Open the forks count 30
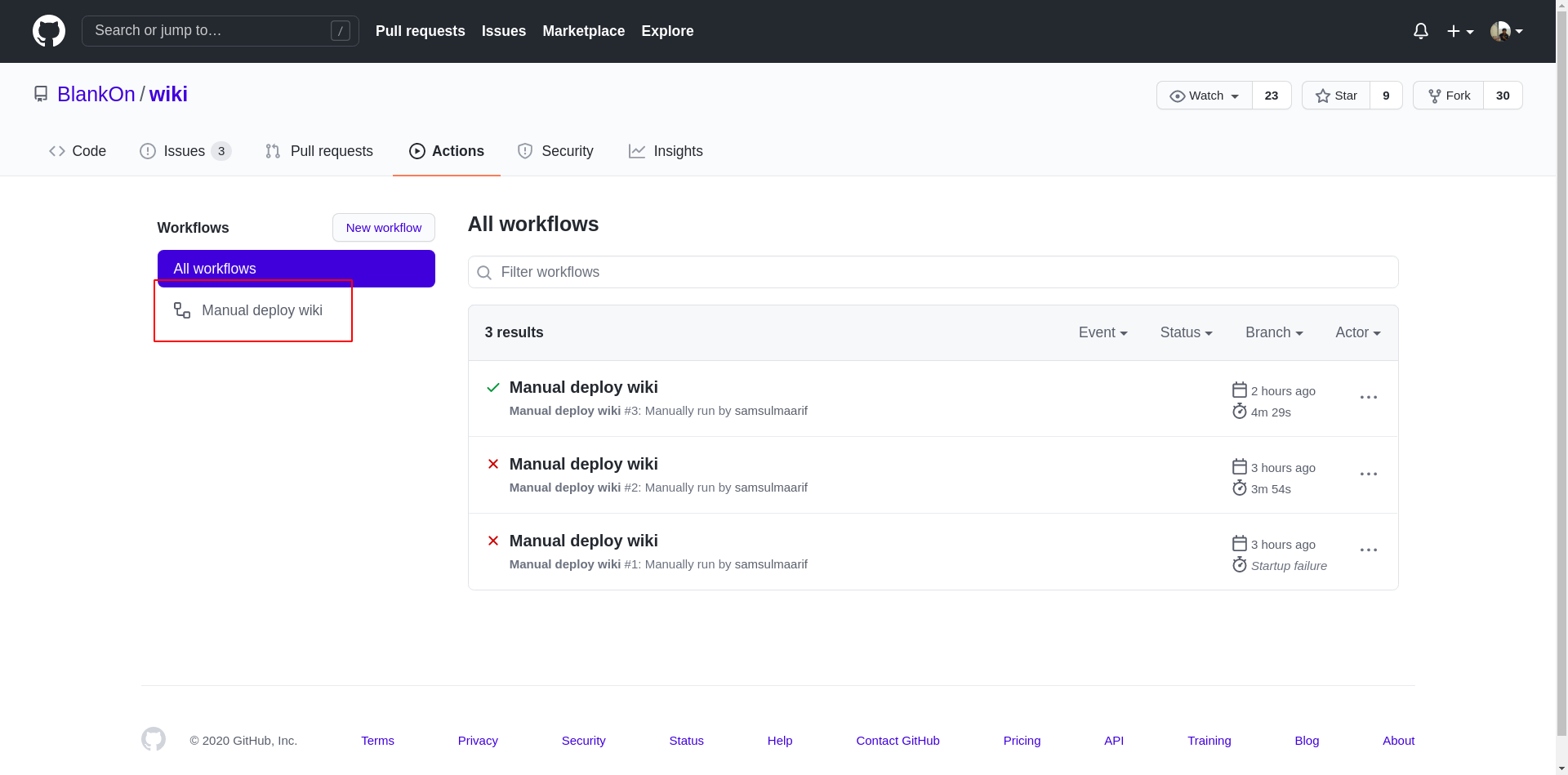This screenshot has width=1568, height=775. point(1503,96)
